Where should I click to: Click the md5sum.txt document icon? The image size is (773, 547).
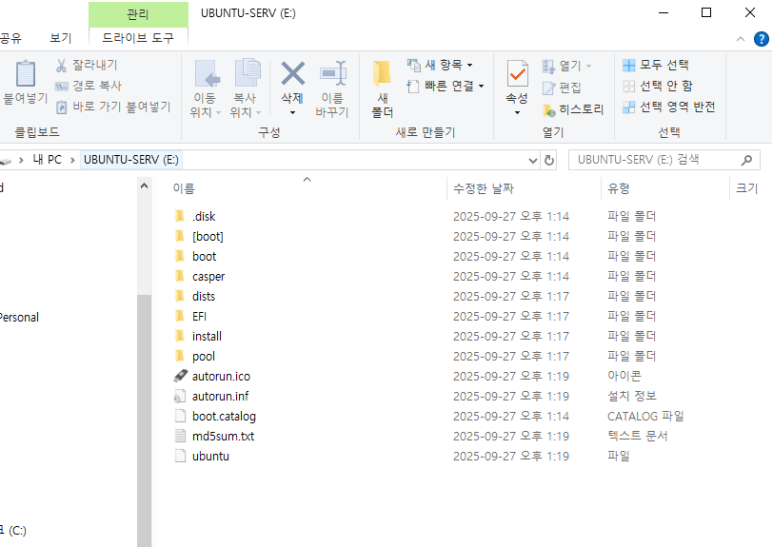pyautogui.click(x=180, y=436)
